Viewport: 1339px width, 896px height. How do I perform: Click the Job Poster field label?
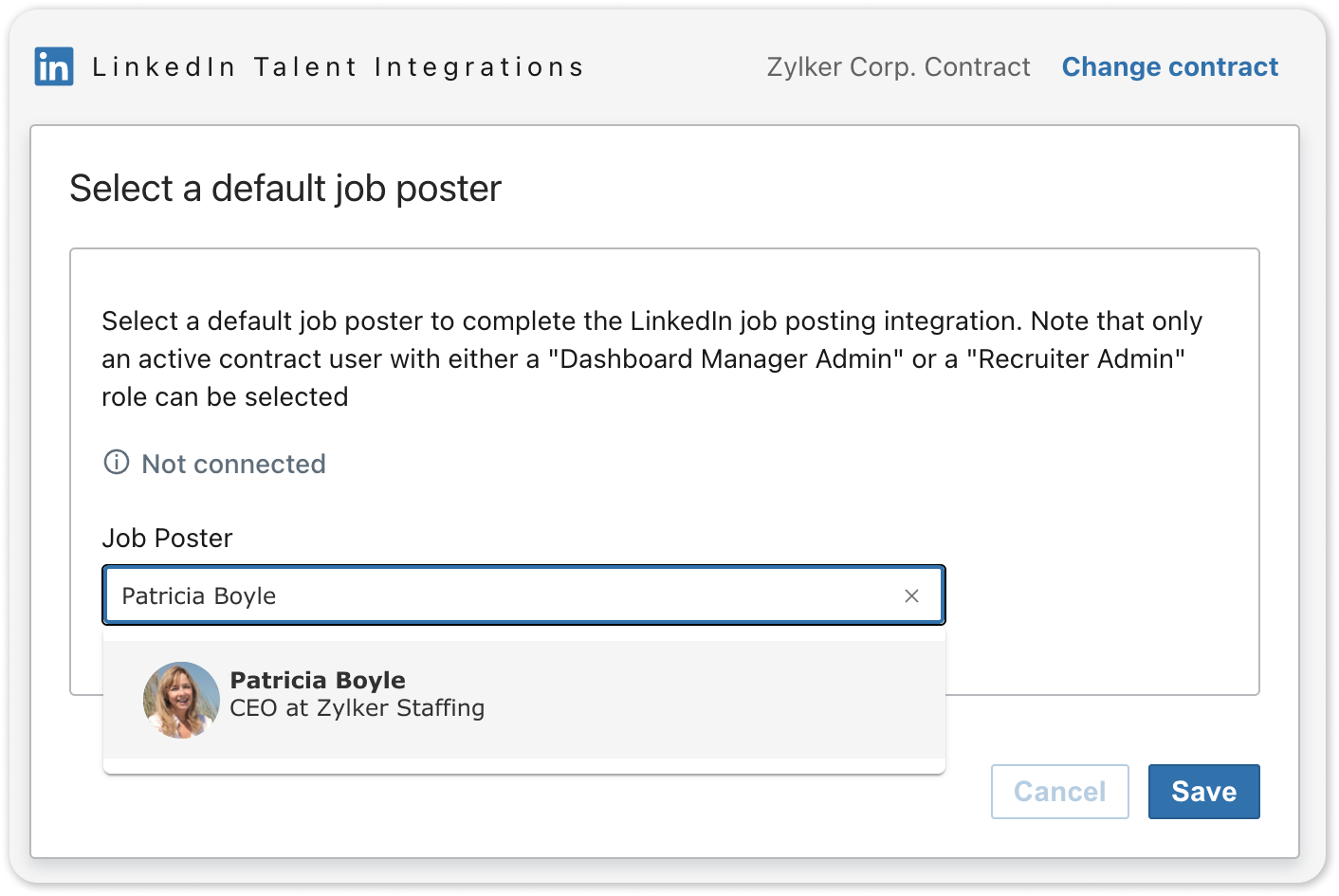click(x=167, y=539)
